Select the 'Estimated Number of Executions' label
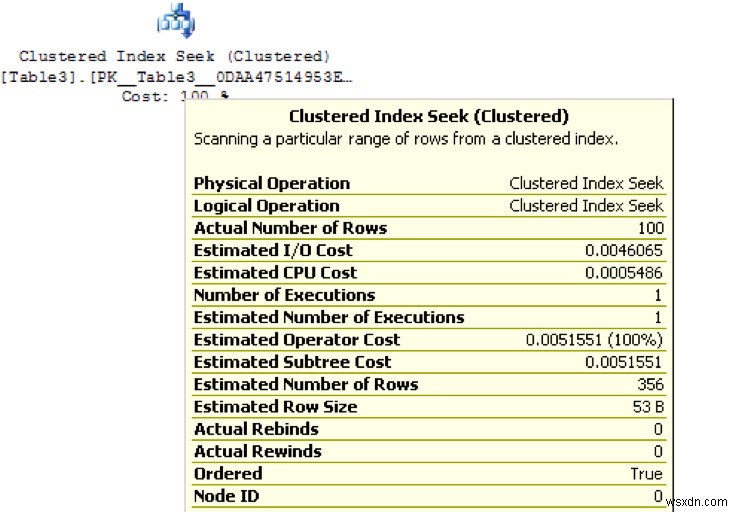 pyautogui.click(x=329, y=317)
